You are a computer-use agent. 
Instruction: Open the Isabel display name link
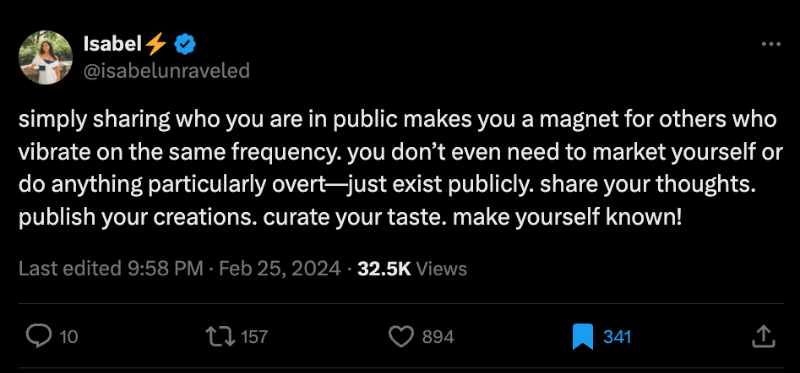pos(112,45)
